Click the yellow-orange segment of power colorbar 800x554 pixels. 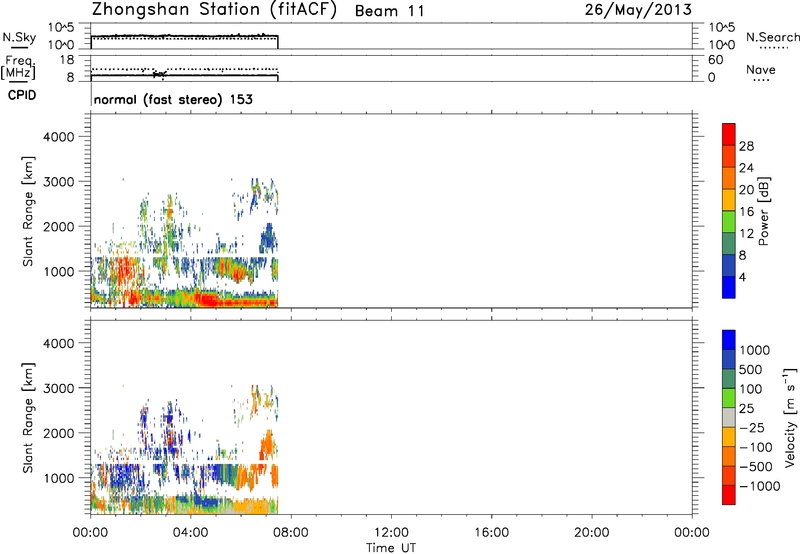[x=729, y=199]
